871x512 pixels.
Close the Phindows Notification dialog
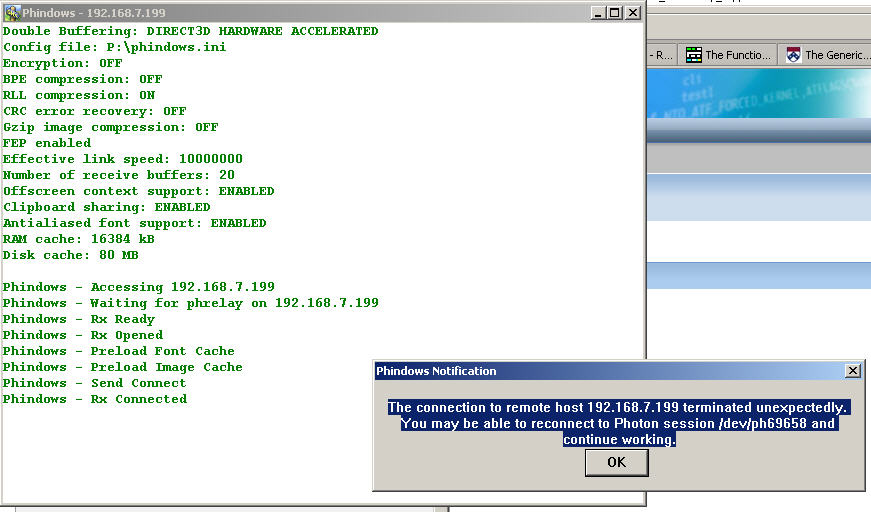pyautogui.click(x=852, y=371)
